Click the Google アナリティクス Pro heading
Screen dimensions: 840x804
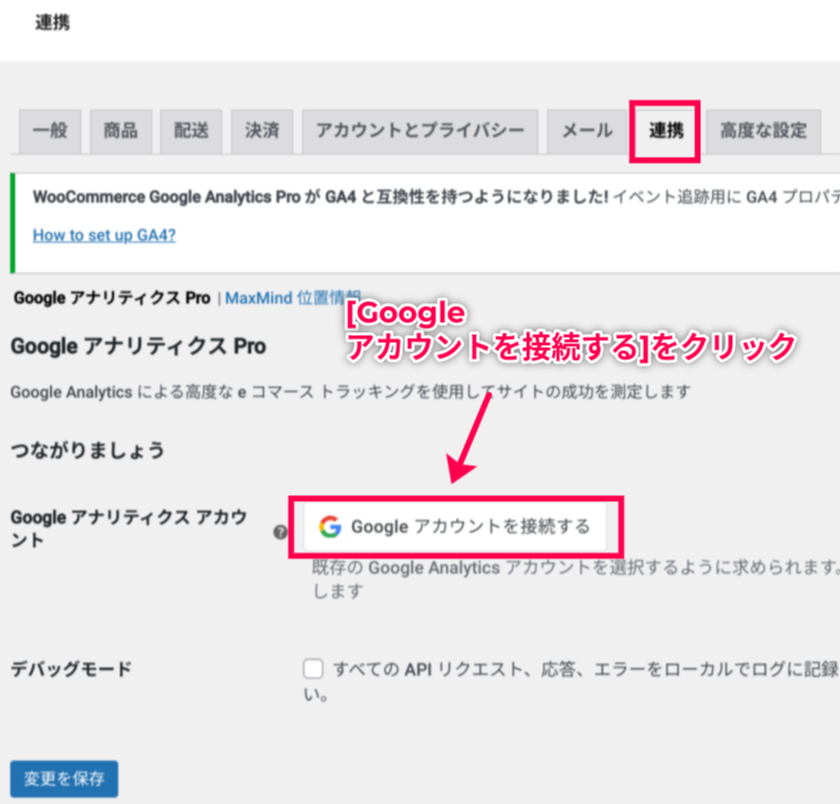138,346
